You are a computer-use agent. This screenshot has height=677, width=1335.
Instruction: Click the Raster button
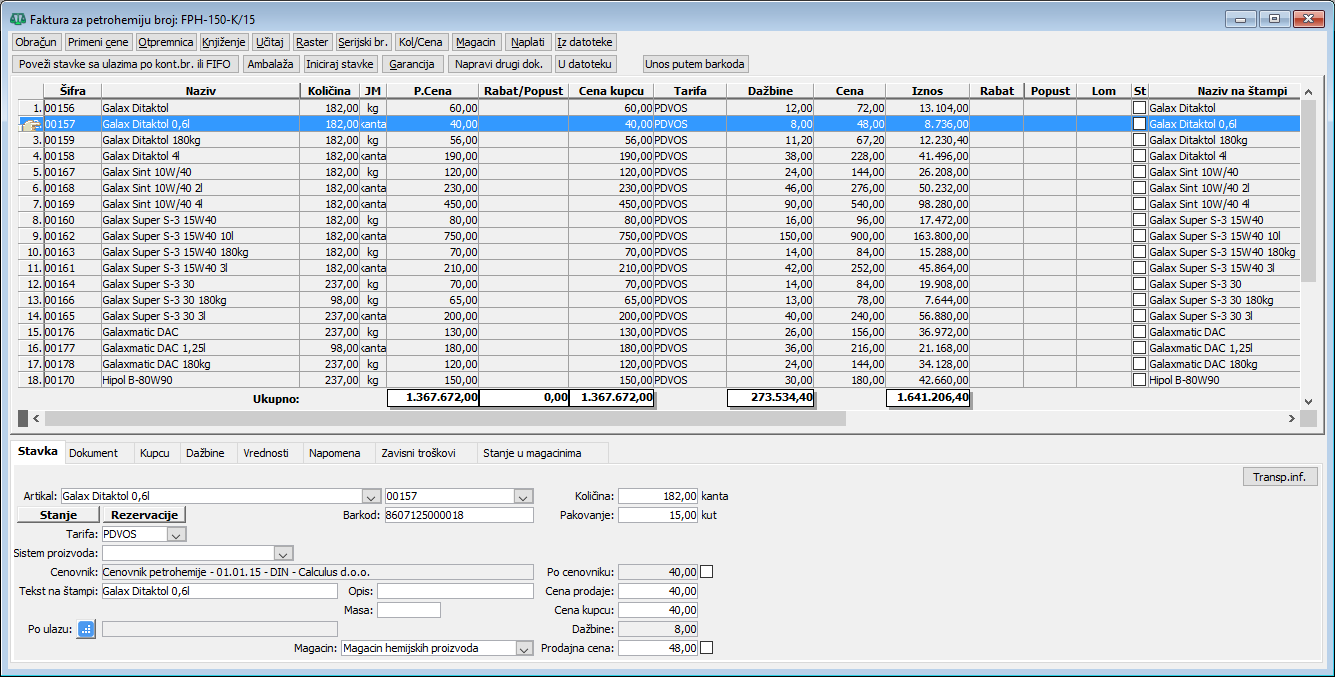313,42
